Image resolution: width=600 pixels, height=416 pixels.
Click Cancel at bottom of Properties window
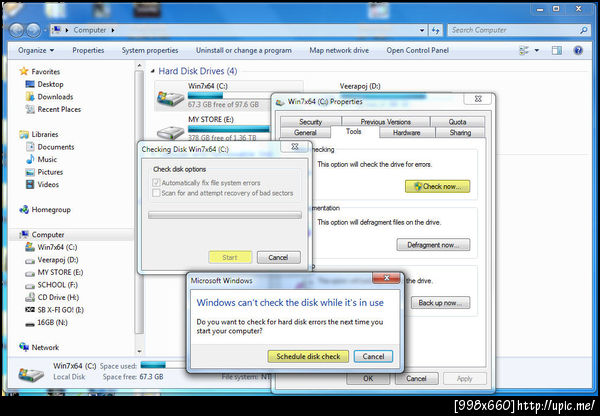click(416, 378)
